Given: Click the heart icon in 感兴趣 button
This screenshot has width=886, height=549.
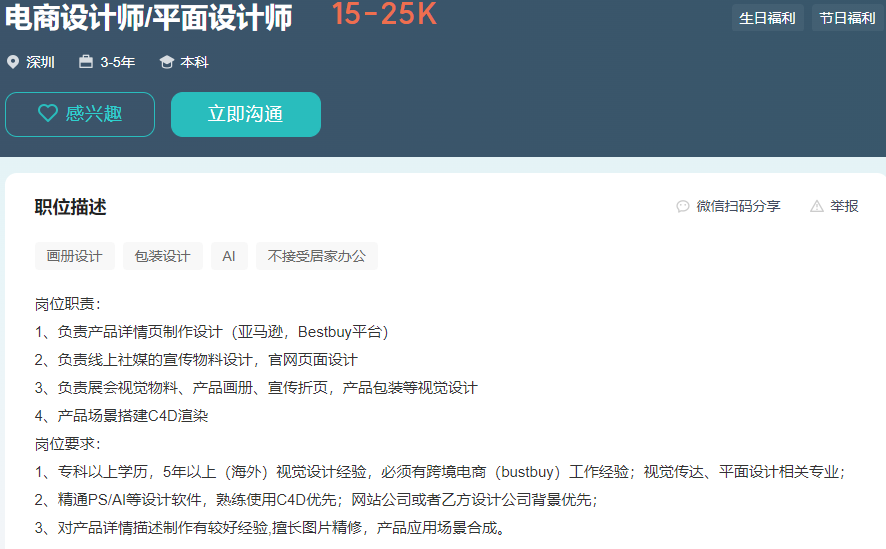Looking at the screenshot, I should click(48, 114).
